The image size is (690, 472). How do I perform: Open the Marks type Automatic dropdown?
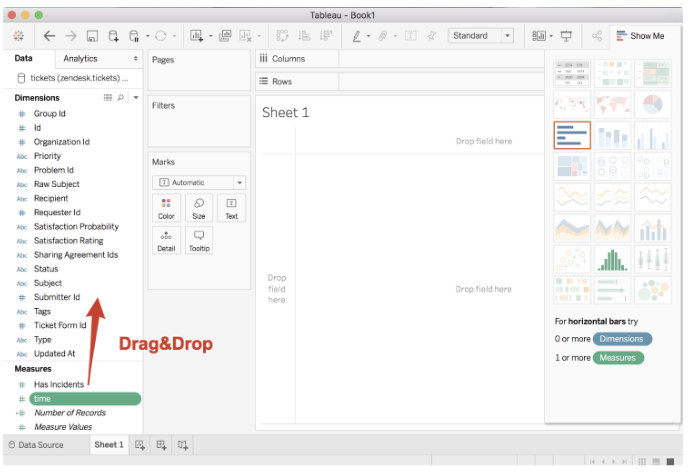tap(198, 182)
